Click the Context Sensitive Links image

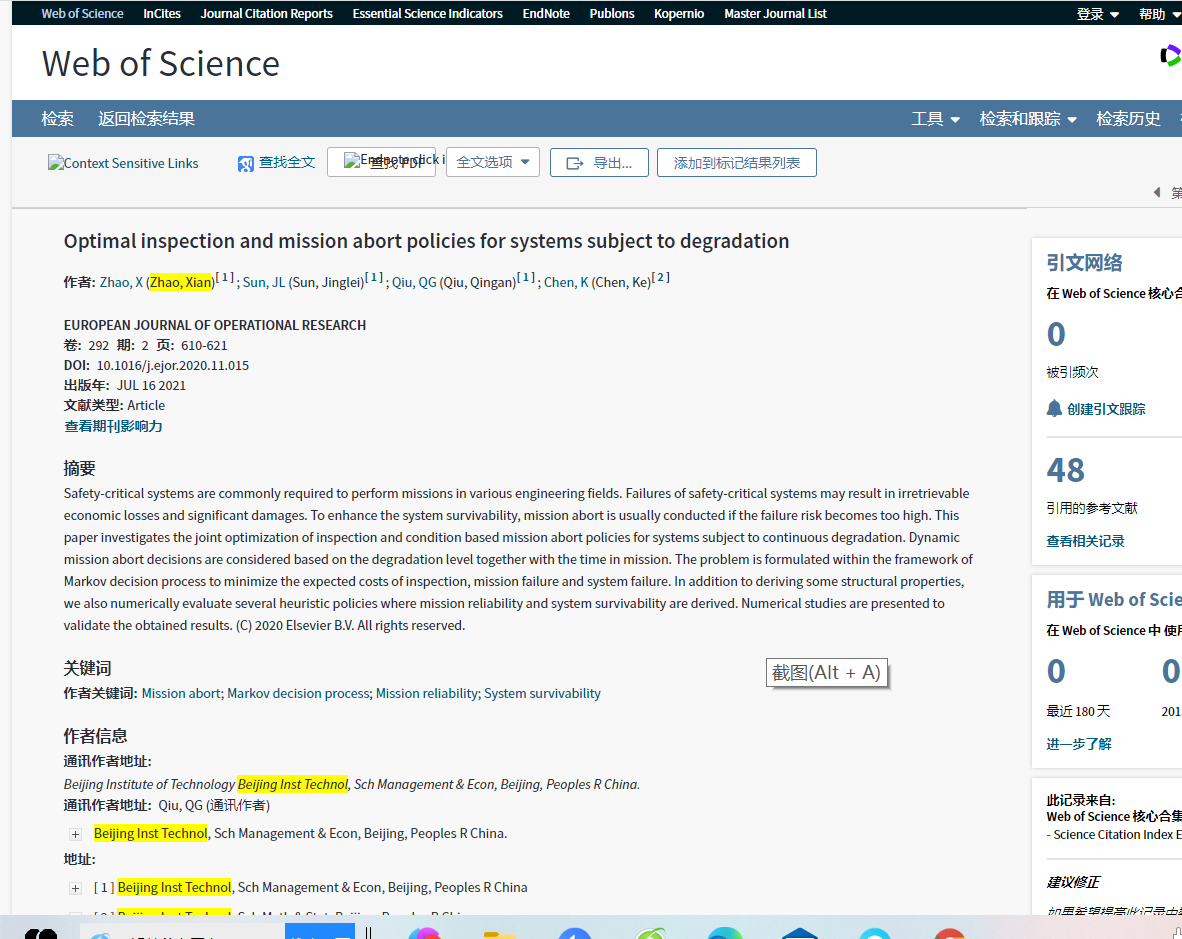[123, 163]
